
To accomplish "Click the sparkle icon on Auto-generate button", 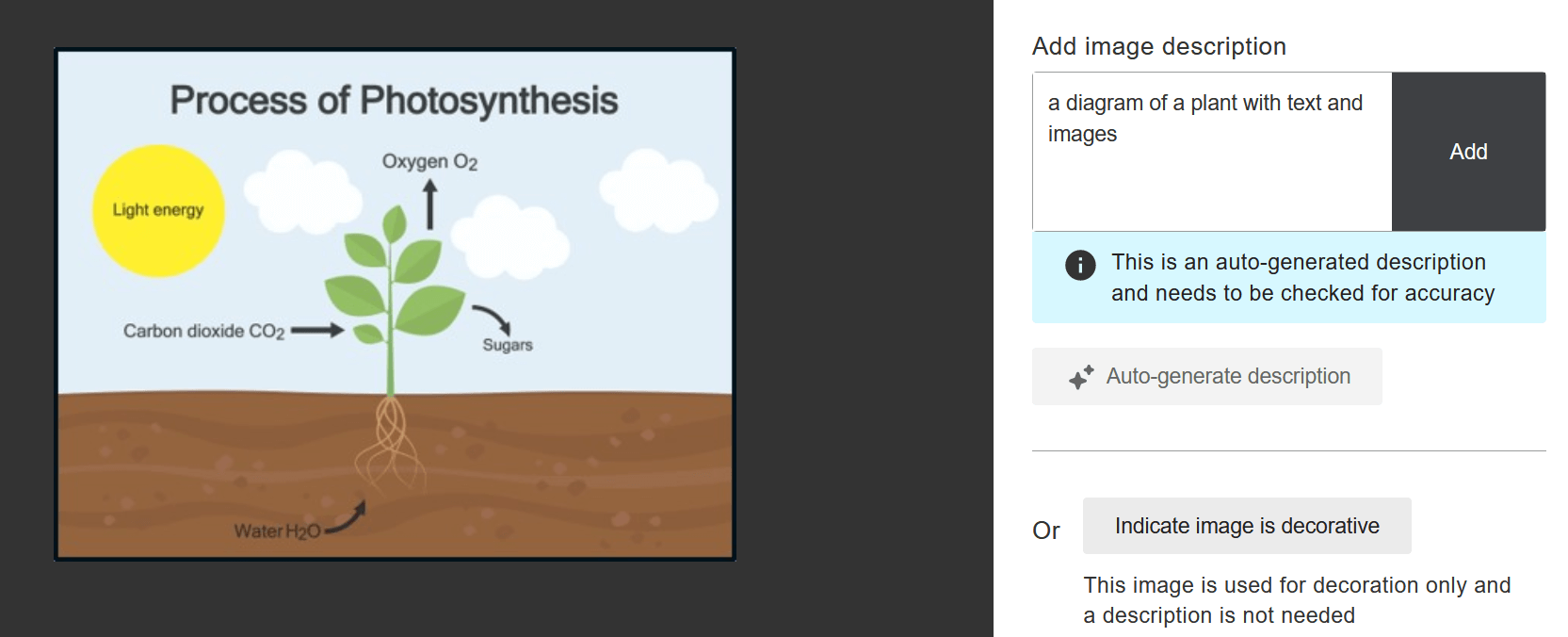I will [1081, 377].
